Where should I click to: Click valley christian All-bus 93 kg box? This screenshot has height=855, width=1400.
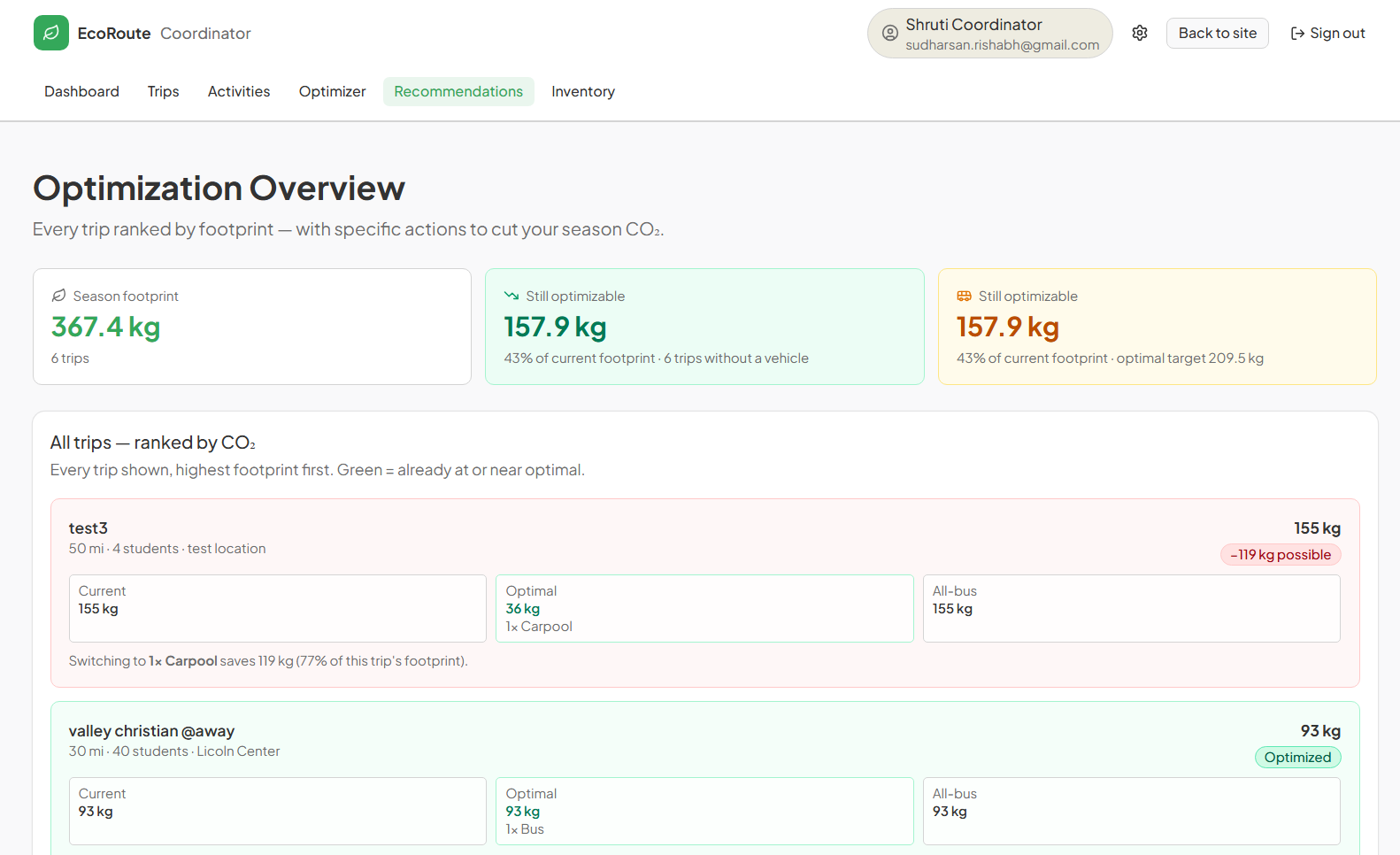coord(1131,811)
